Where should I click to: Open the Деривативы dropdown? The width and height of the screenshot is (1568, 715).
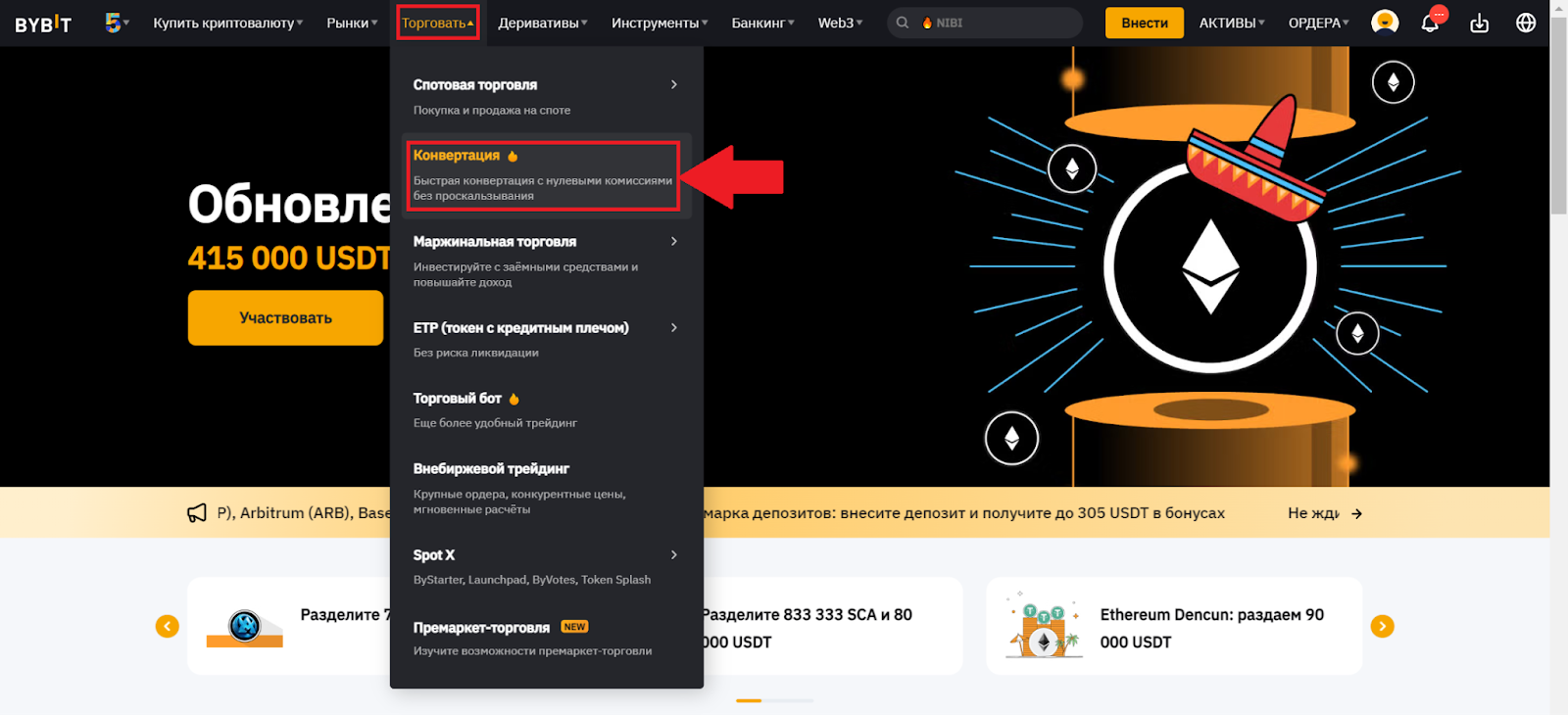[543, 23]
